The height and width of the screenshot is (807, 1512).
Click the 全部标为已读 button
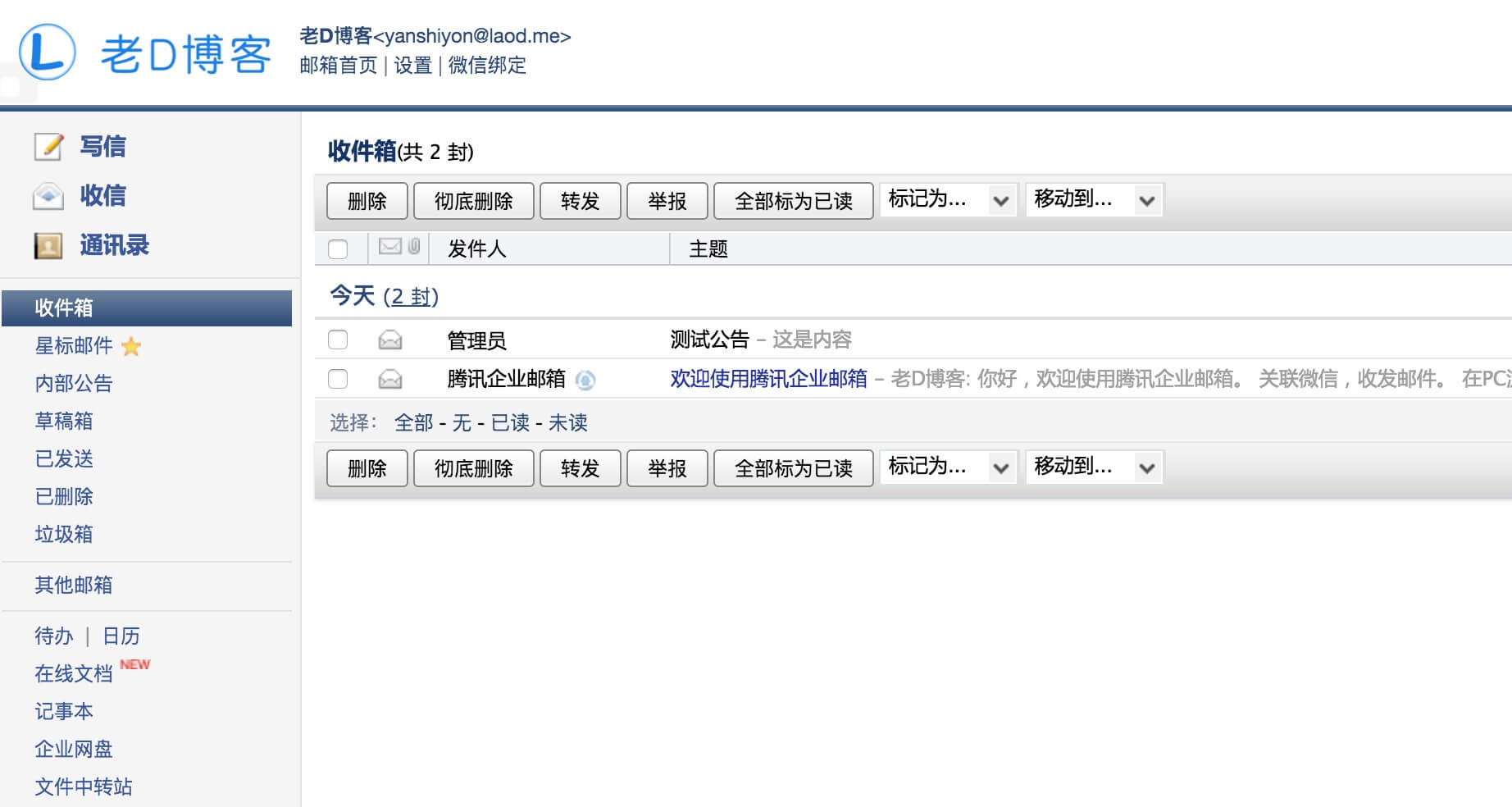(793, 201)
